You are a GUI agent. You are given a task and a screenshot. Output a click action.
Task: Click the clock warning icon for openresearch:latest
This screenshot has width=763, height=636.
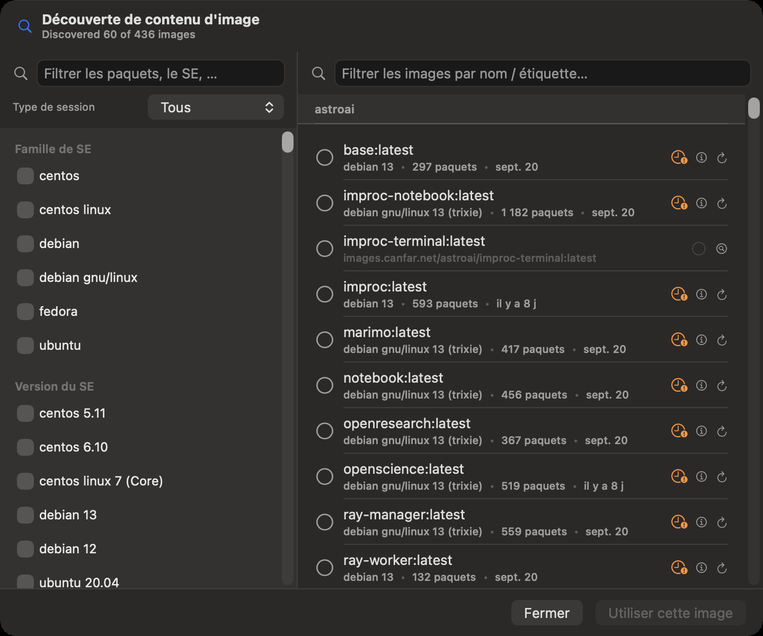click(x=679, y=431)
